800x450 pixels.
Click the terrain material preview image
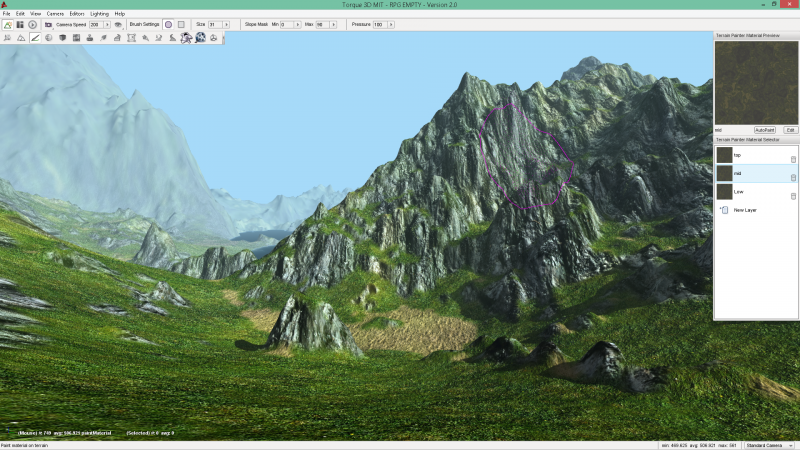click(x=755, y=83)
